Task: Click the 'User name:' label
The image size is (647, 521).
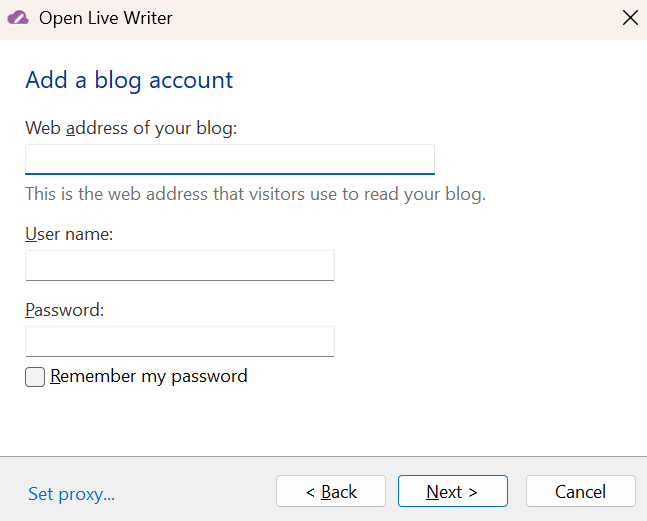Action: coord(69,234)
